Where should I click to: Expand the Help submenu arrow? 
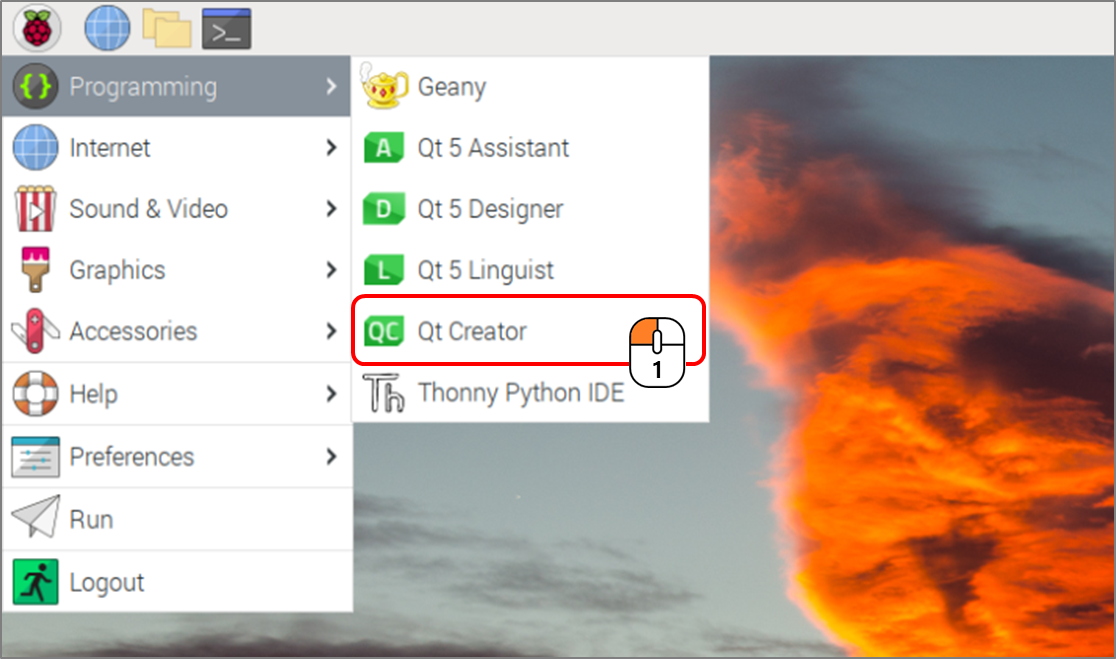[x=331, y=394]
